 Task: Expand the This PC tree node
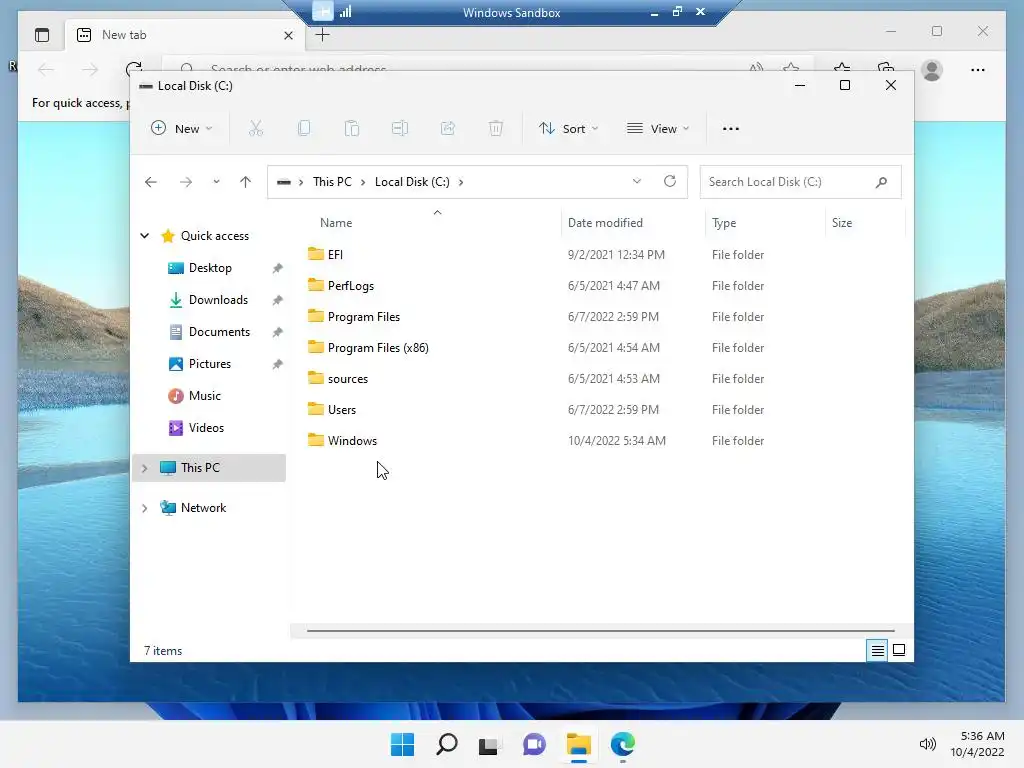(144, 468)
